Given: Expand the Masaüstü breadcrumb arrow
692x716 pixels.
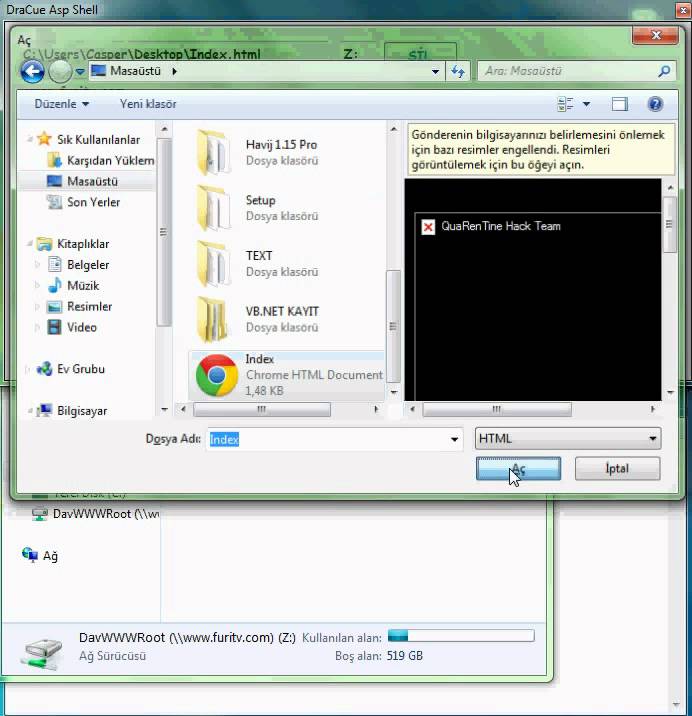Looking at the screenshot, I should pyautogui.click(x=174, y=71).
